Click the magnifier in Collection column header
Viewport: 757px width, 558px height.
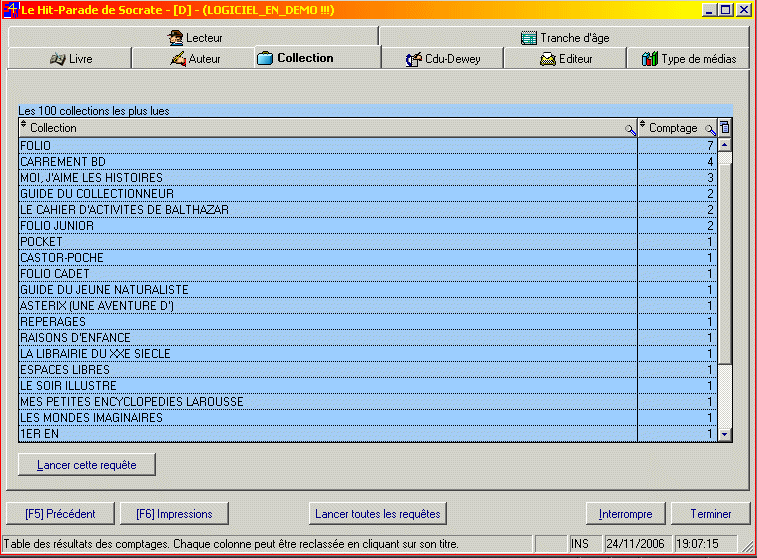630,129
